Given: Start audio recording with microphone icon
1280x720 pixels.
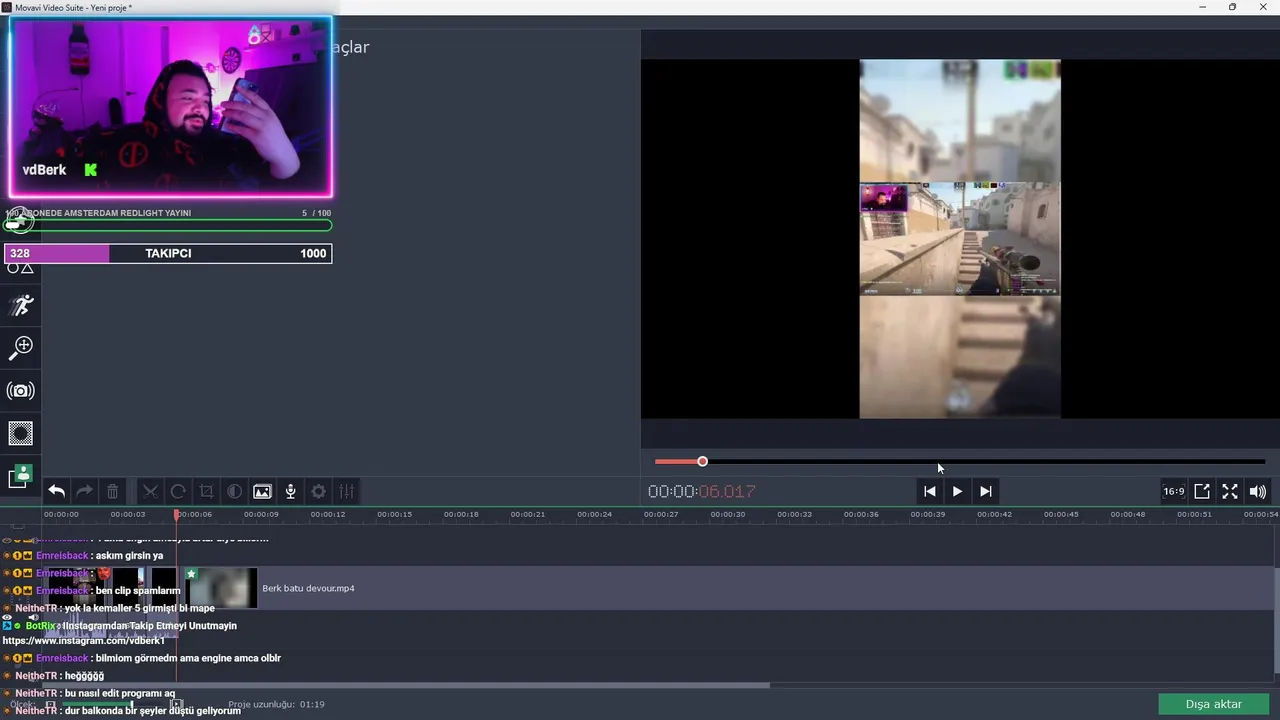Looking at the screenshot, I should tap(290, 491).
